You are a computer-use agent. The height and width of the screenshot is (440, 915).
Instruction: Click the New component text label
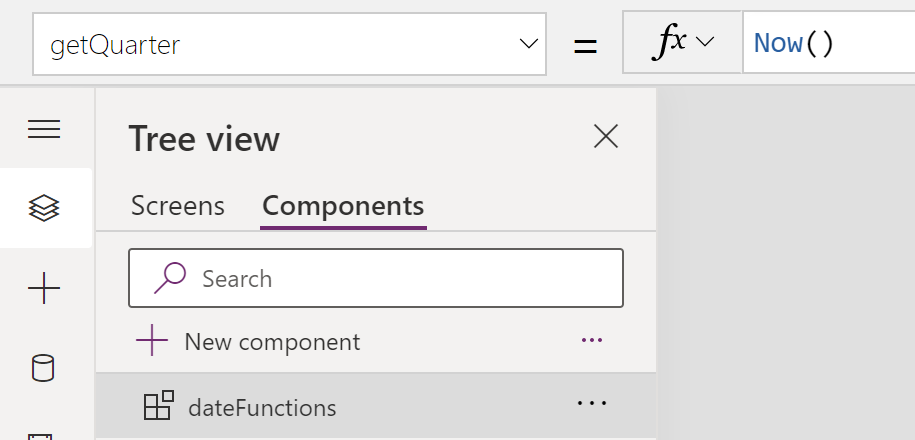point(272,342)
